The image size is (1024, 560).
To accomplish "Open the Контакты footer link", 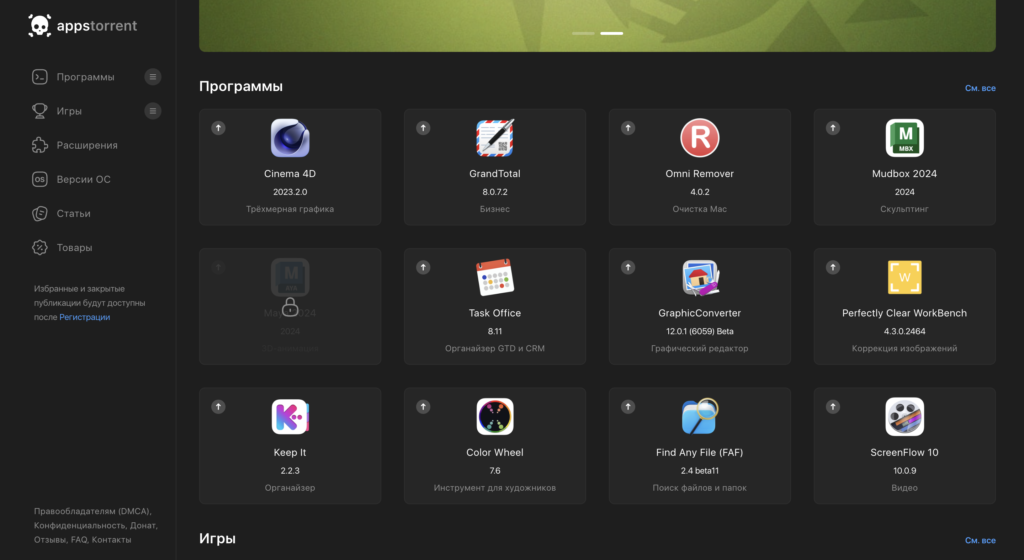I will point(111,540).
